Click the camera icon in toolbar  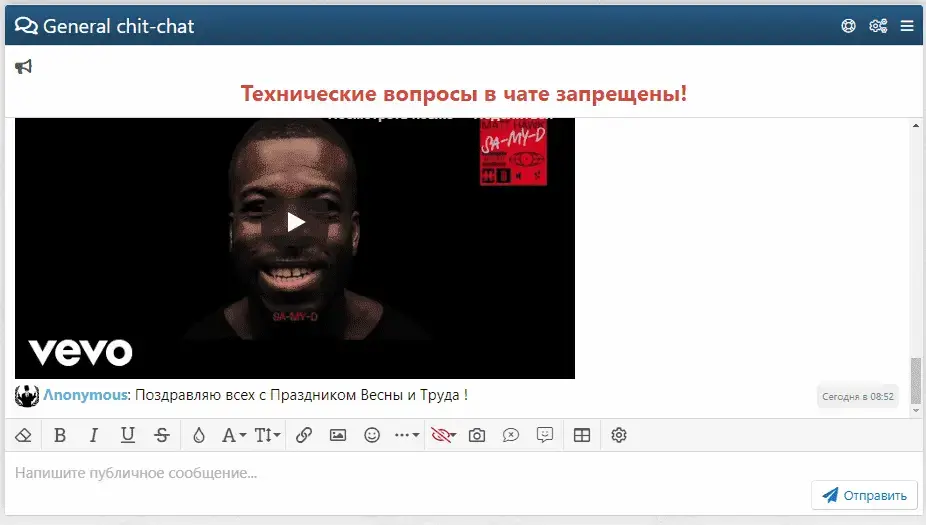click(477, 436)
